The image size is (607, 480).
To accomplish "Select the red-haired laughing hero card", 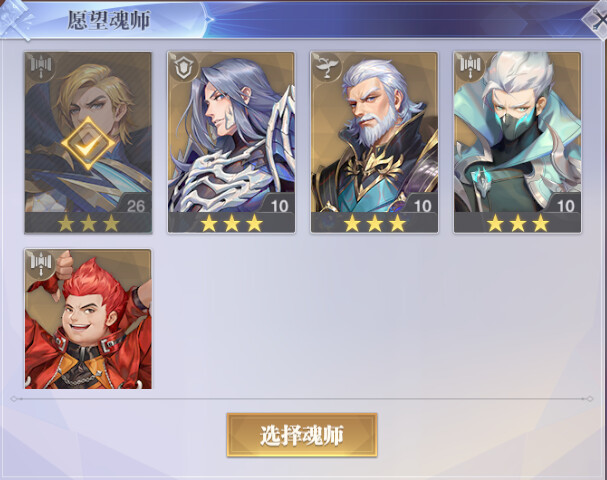I will coord(88,319).
